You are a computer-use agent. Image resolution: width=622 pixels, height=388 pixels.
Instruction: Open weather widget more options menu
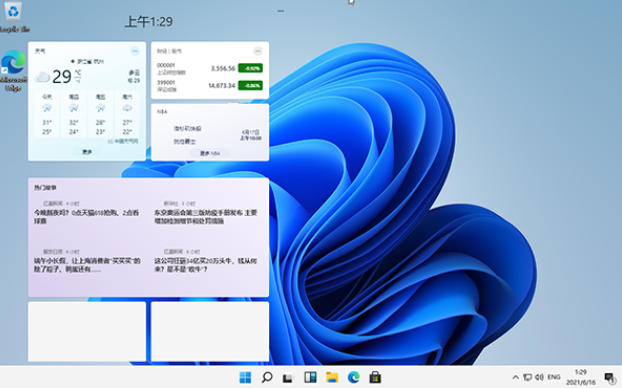(135, 51)
